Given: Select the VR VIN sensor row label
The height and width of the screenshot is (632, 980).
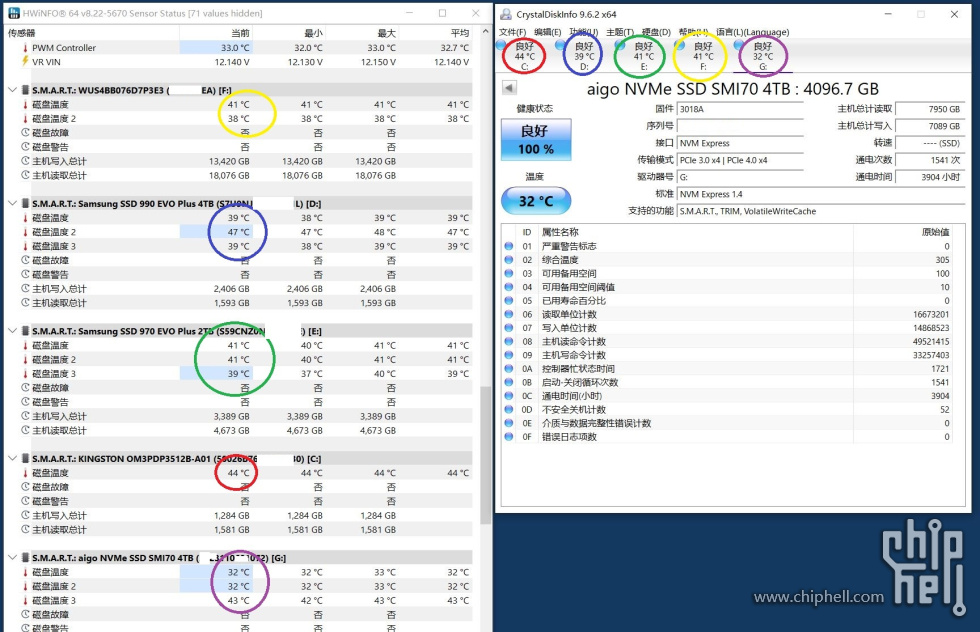Looking at the screenshot, I should click(46, 62).
